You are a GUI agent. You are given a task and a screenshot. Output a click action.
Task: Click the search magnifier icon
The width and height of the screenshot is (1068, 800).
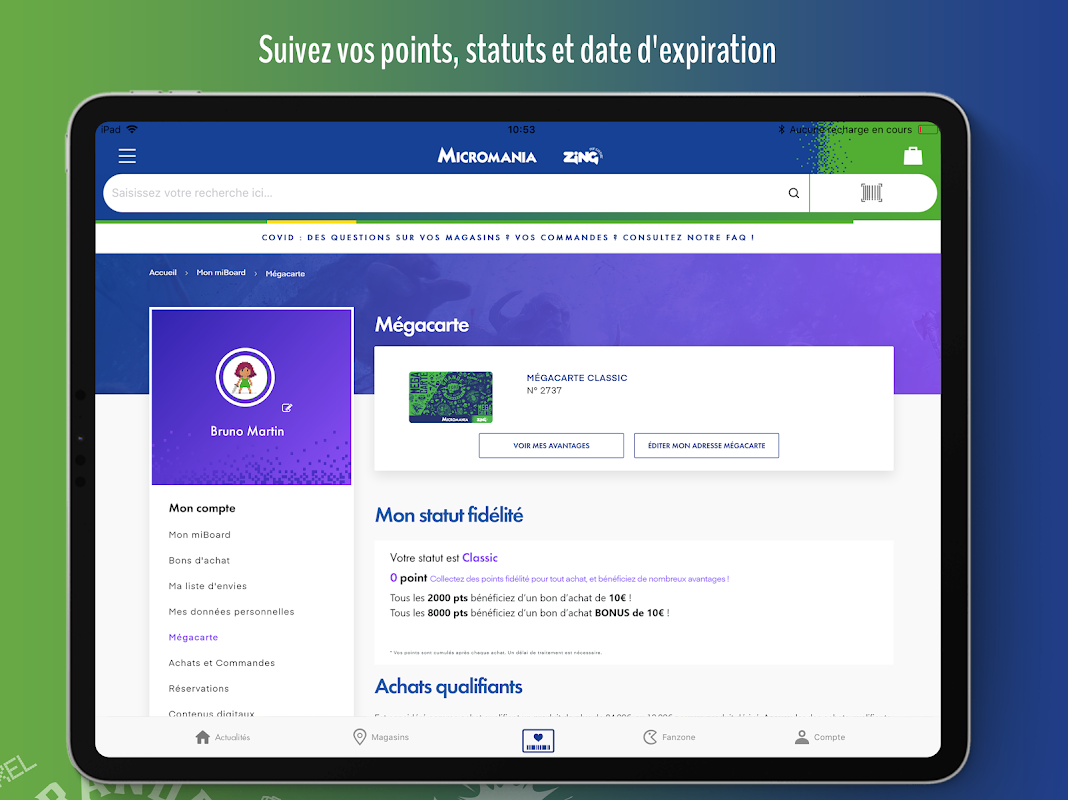pyautogui.click(x=793, y=193)
